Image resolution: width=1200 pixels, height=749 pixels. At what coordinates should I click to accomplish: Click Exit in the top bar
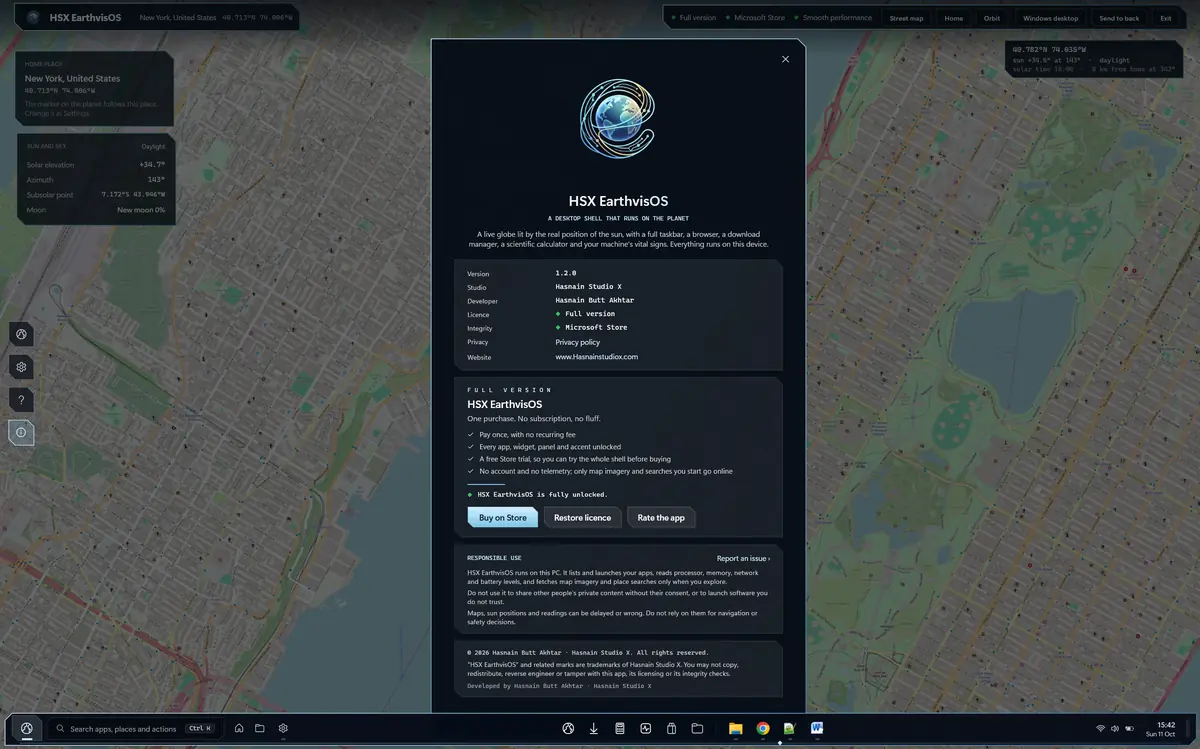pos(1166,18)
